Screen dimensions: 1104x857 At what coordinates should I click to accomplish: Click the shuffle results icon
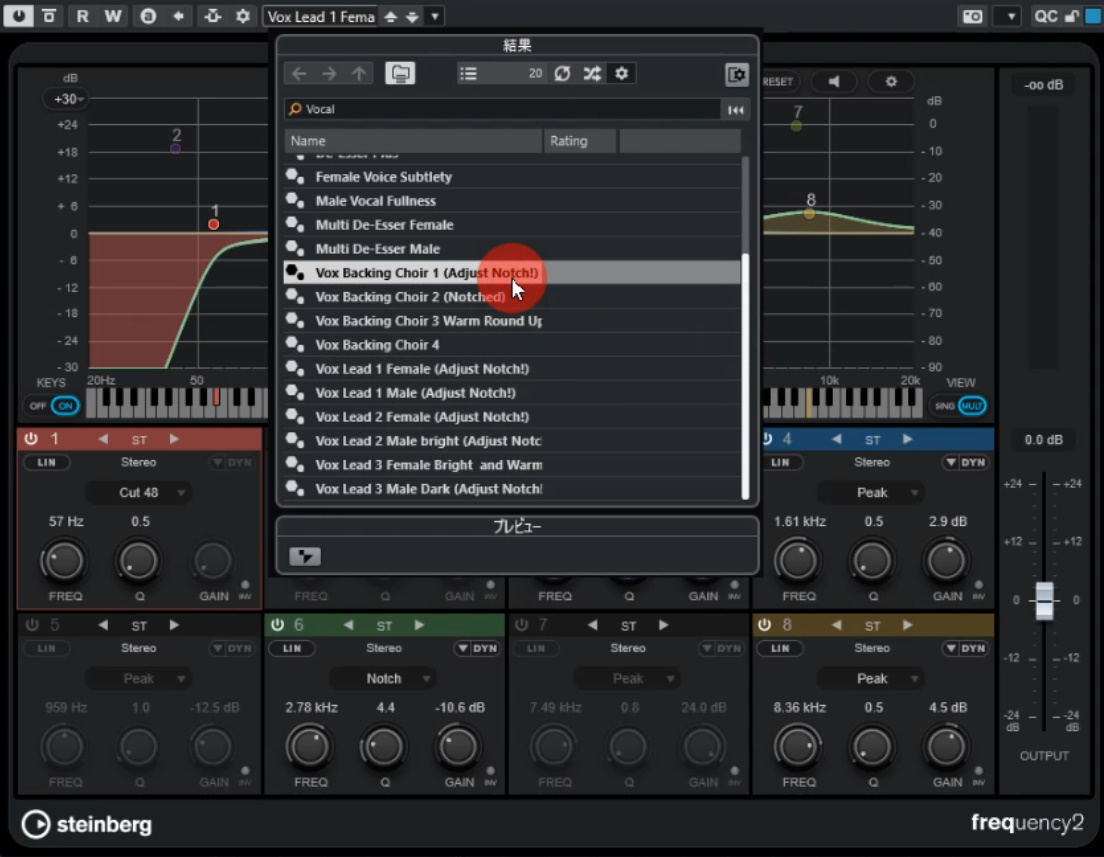pos(591,73)
